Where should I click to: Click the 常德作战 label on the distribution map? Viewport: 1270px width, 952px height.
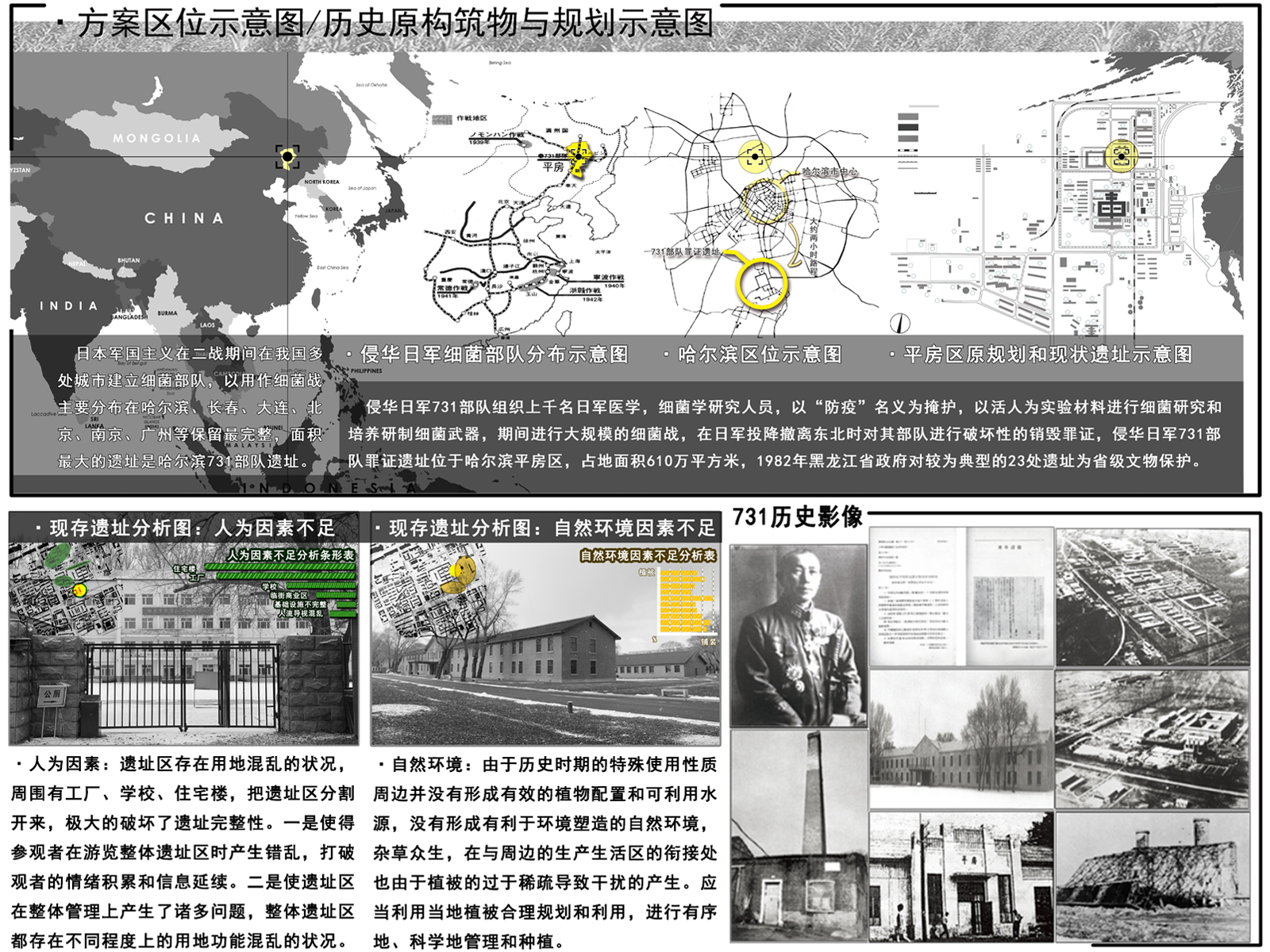tap(452, 289)
